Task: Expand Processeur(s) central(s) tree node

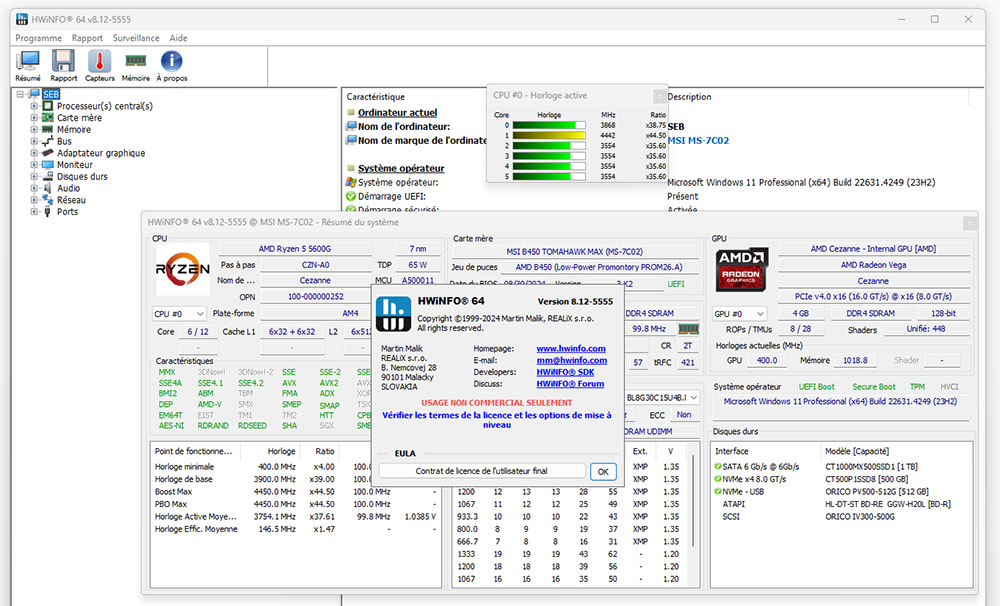Action: [34, 106]
